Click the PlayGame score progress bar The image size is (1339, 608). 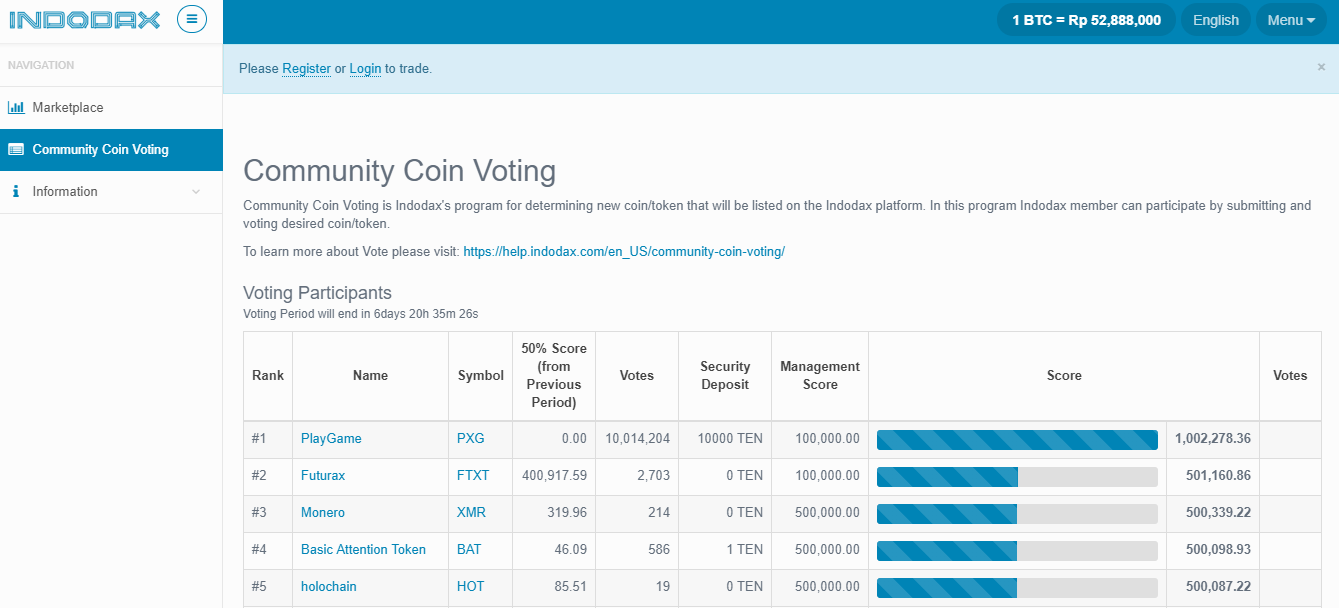[1016, 439]
